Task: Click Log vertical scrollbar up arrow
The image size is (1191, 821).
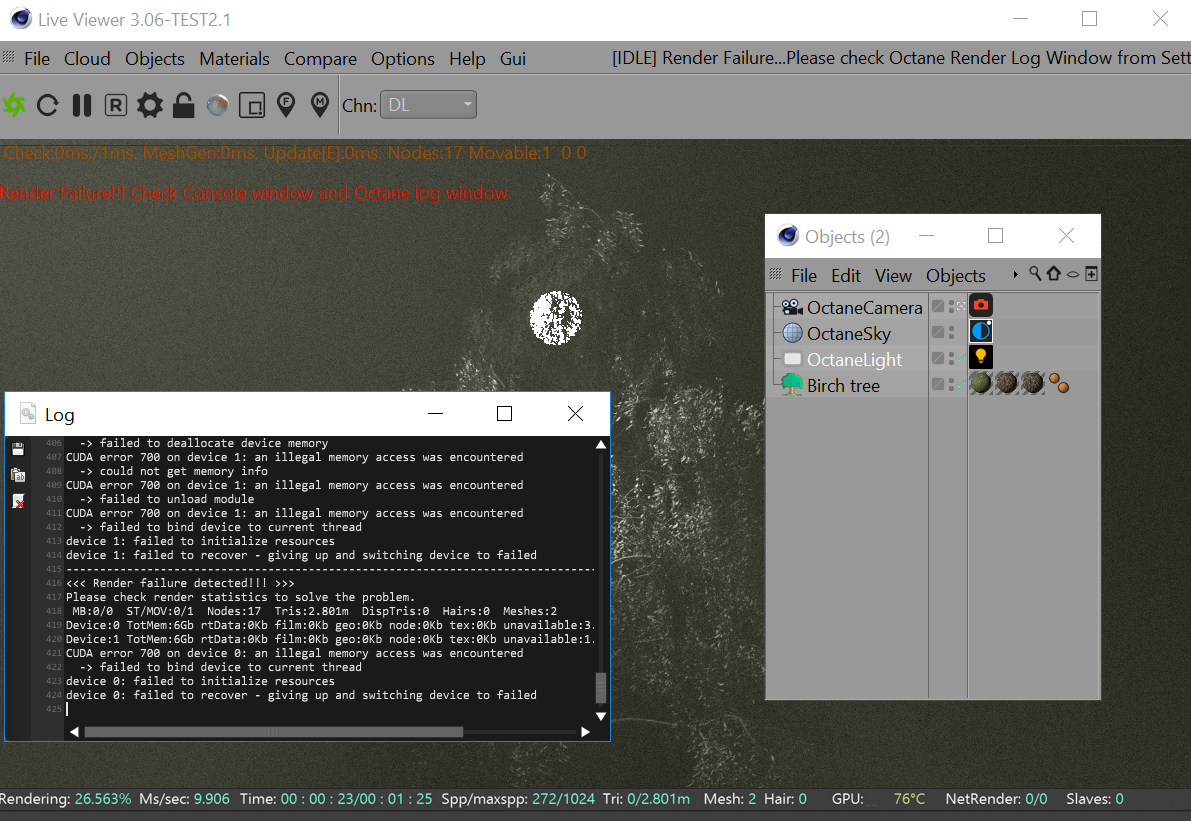Action: click(601, 444)
